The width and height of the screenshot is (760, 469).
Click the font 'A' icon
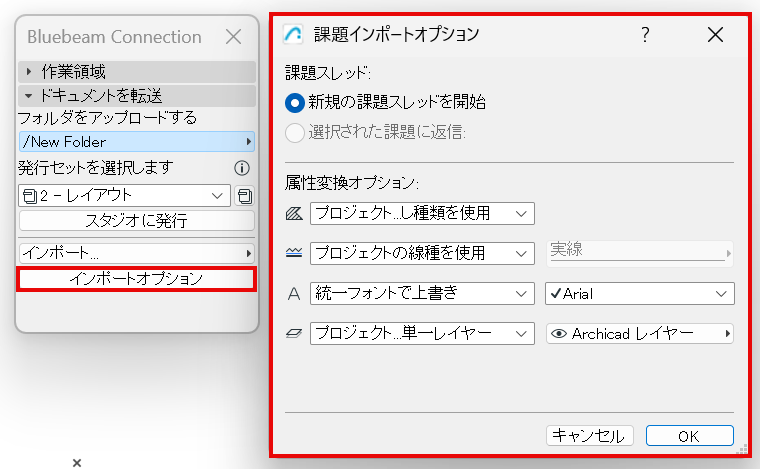[x=294, y=294]
